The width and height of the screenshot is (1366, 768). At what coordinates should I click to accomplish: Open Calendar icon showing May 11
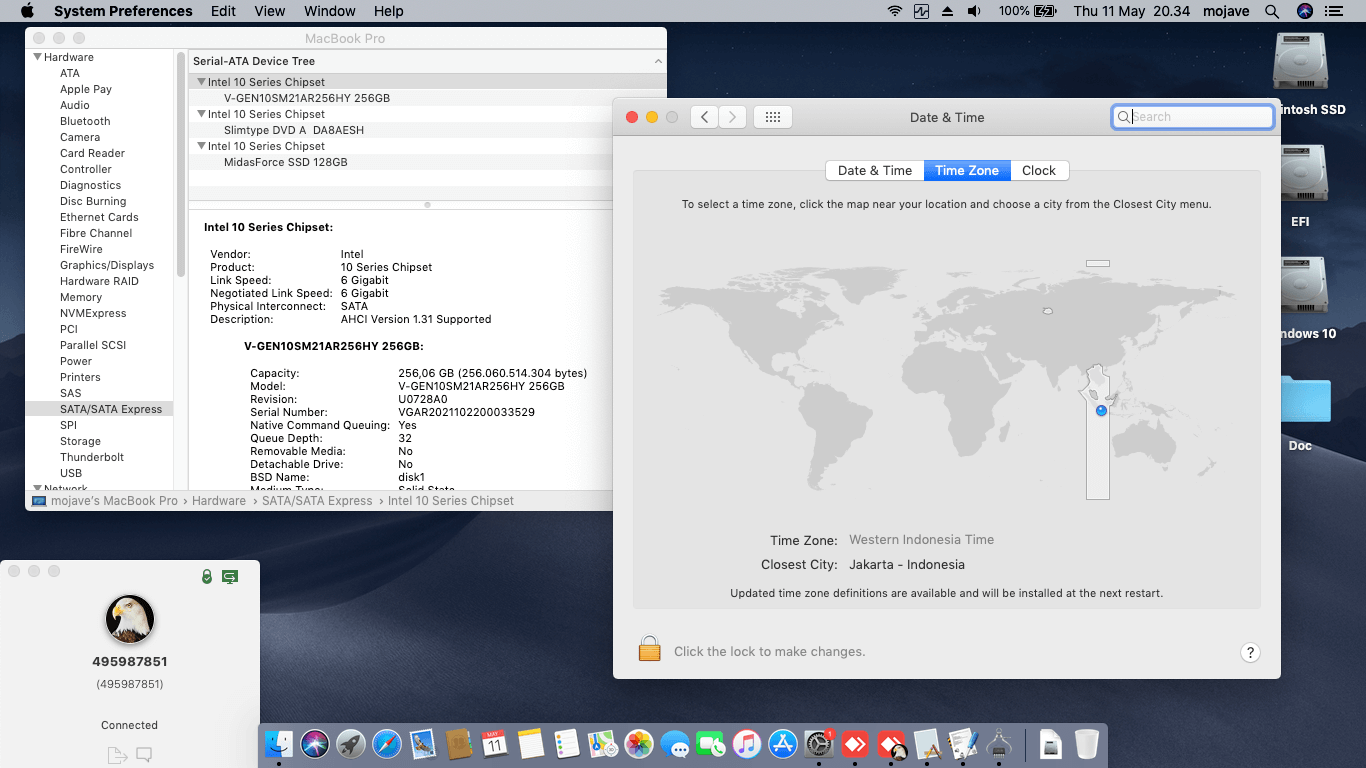tap(495, 744)
